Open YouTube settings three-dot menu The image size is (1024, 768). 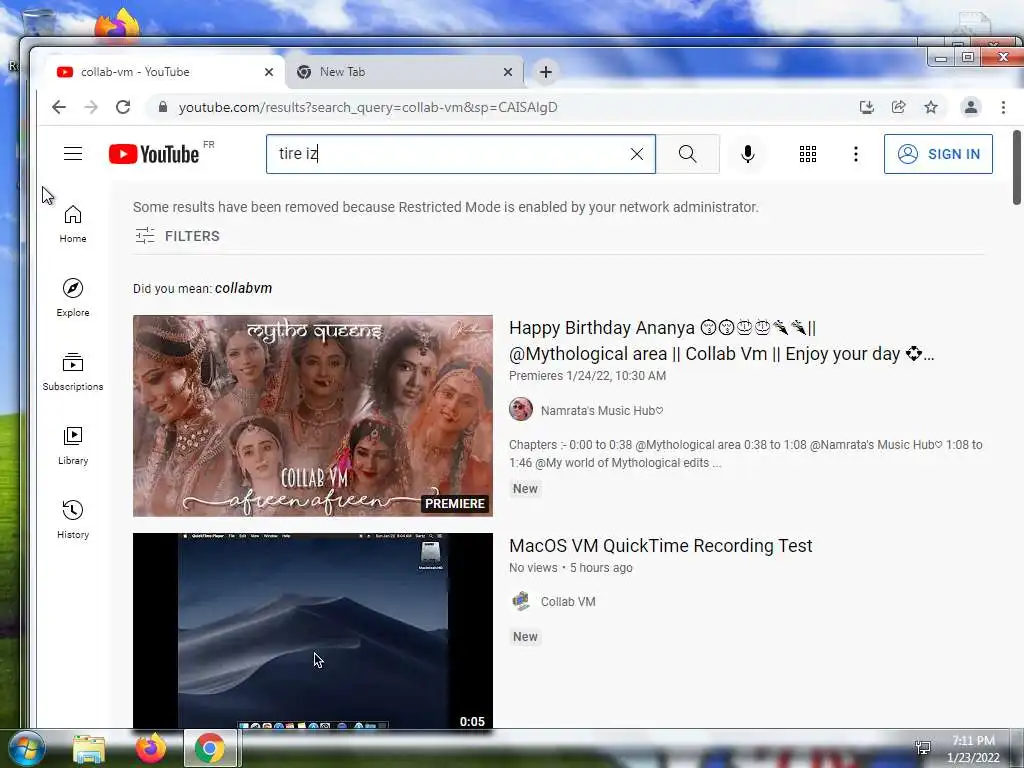pyautogui.click(x=856, y=153)
